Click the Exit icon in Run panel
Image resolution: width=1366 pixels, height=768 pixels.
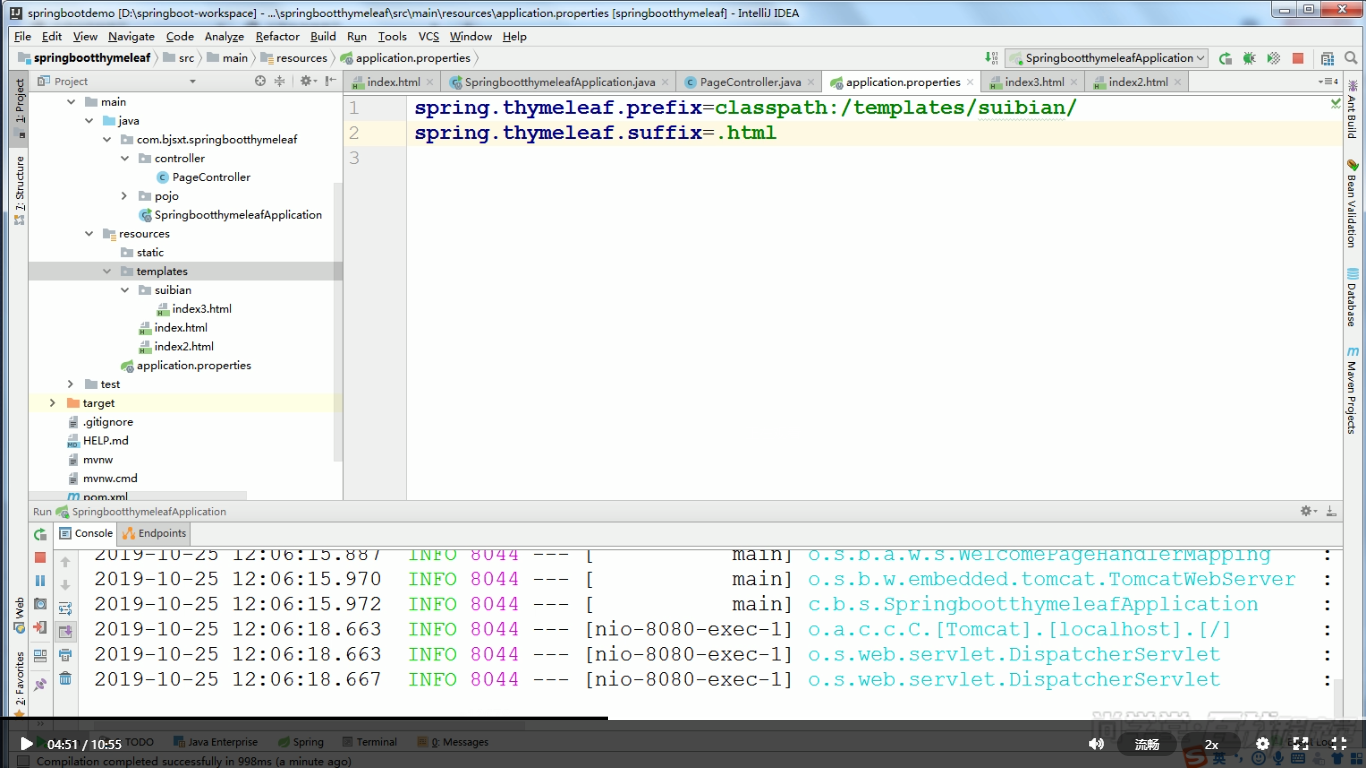(40, 628)
